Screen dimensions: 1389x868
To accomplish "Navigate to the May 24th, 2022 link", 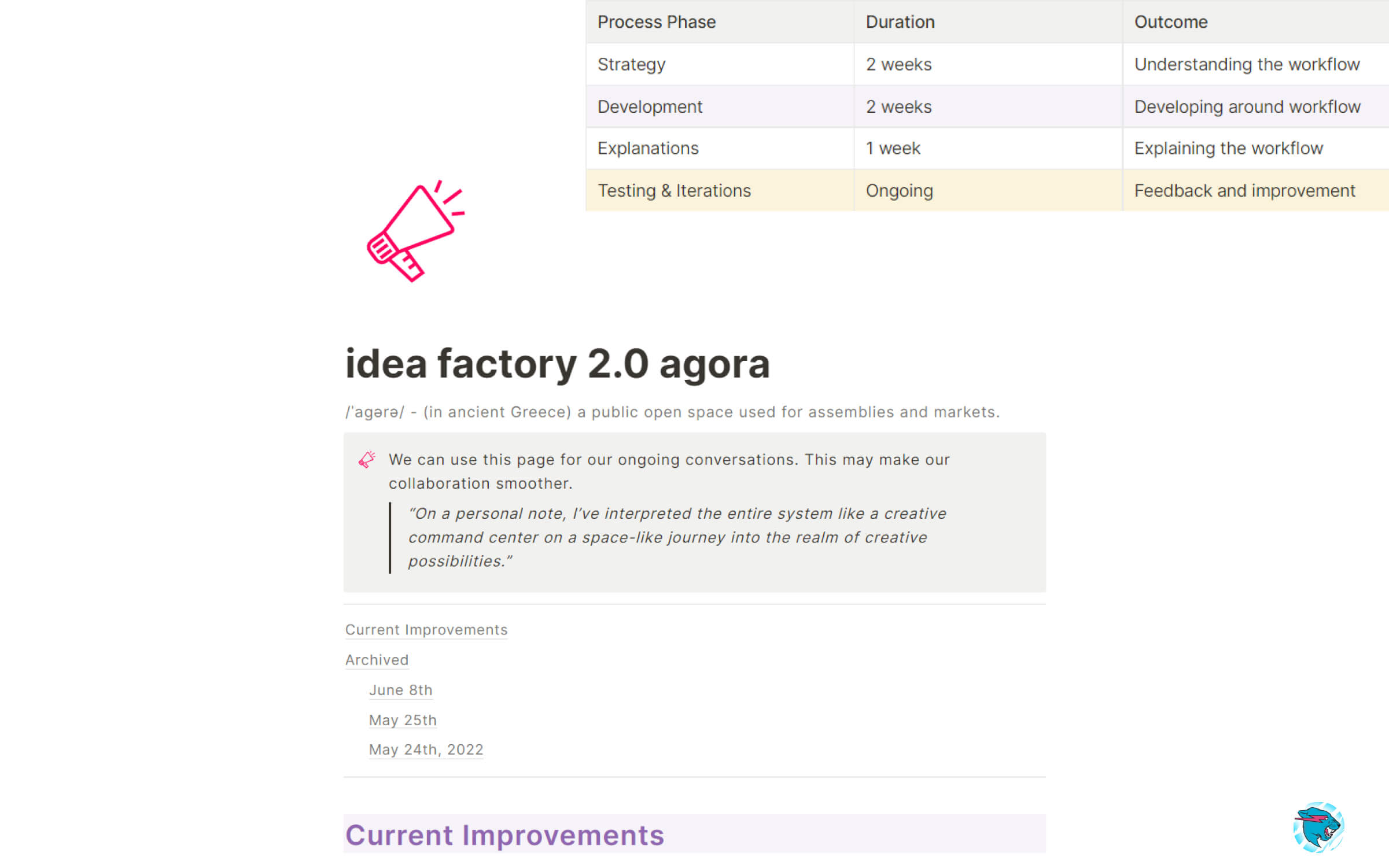I will [426, 749].
